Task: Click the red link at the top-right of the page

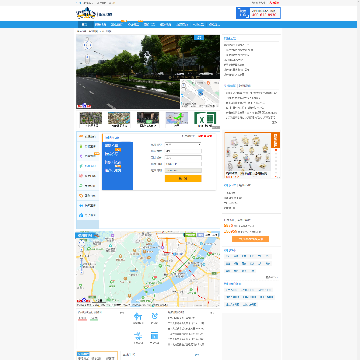Action: pos(274,3)
